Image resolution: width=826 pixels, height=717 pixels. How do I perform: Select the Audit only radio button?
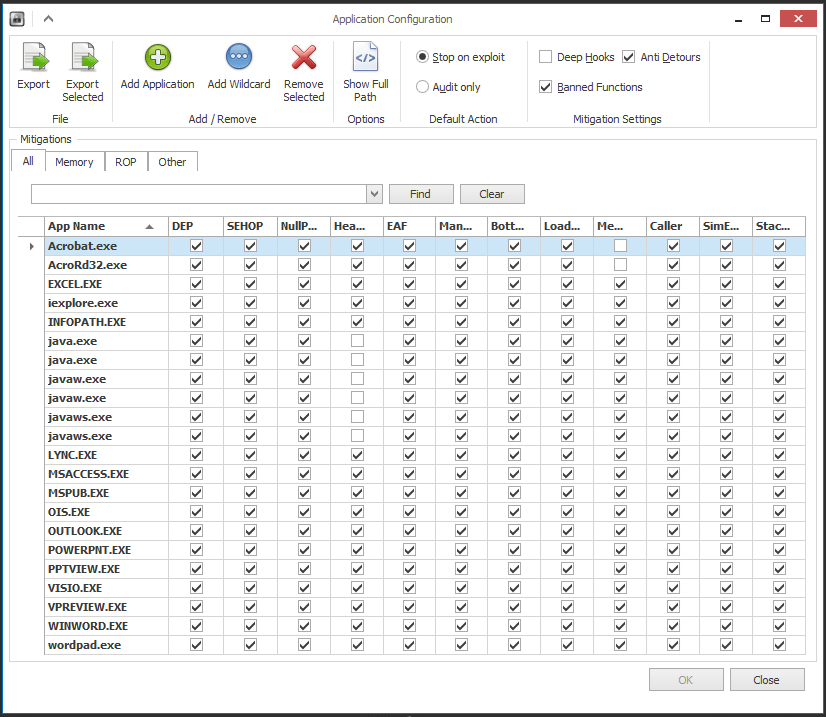click(422, 86)
